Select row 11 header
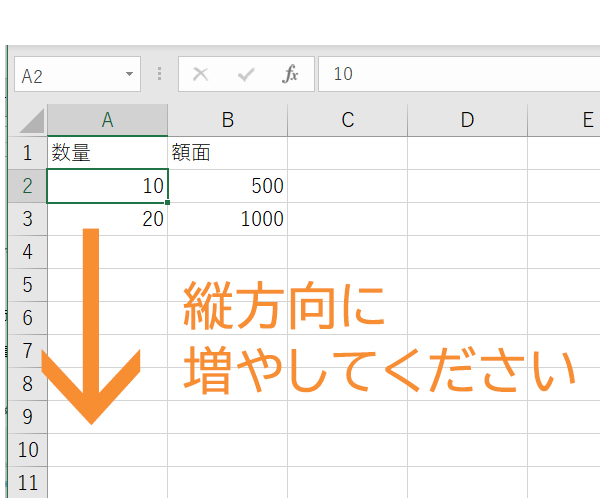Image resolution: width=600 pixels, height=498 pixels. tap(28, 482)
